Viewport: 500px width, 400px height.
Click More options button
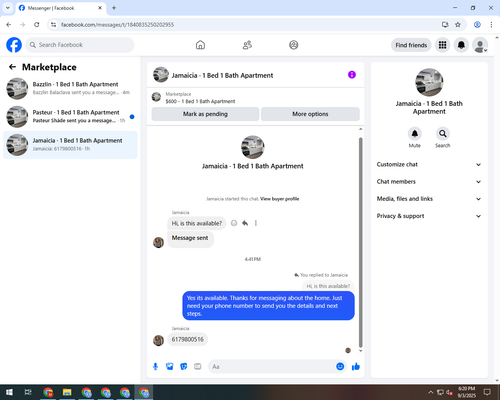[x=310, y=114]
